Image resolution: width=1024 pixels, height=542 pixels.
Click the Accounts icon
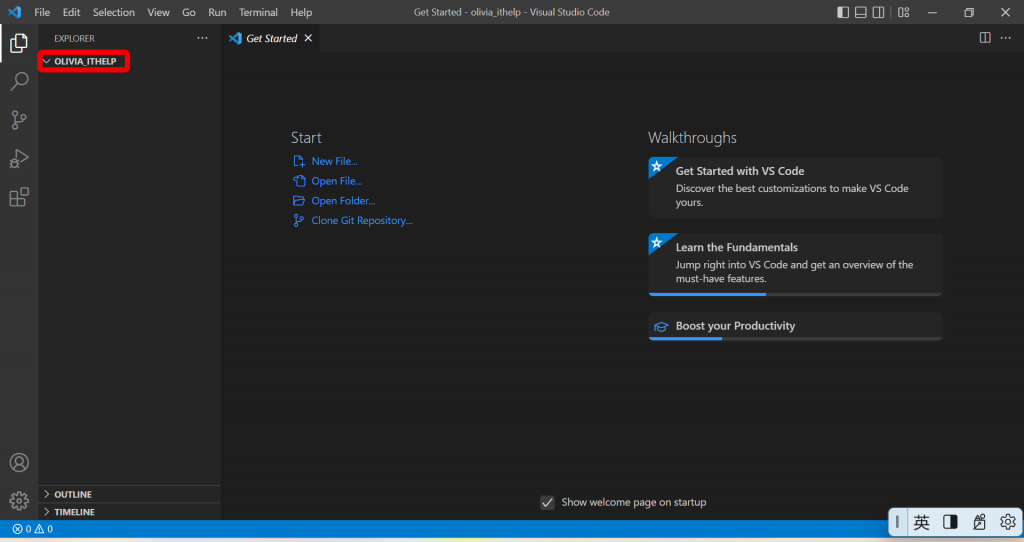(19, 462)
